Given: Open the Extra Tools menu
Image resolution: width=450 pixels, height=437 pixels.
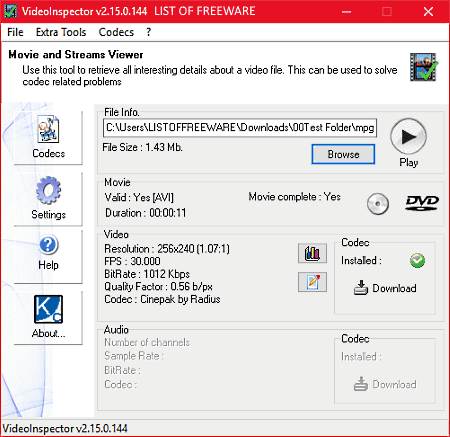Looking at the screenshot, I should [x=61, y=32].
